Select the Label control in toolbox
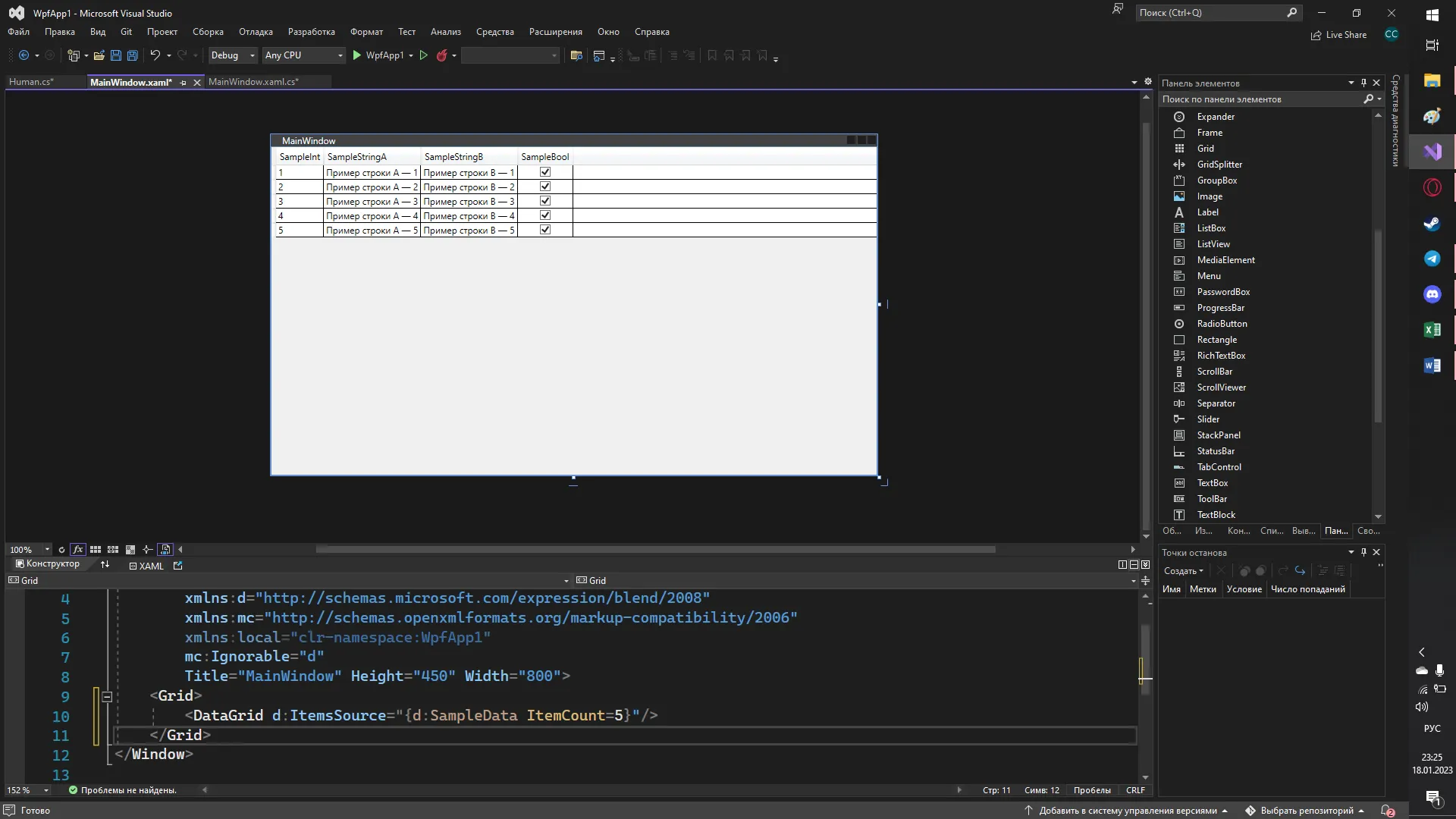Image resolution: width=1456 pixels, height=819 pixels. point(1207,212)
